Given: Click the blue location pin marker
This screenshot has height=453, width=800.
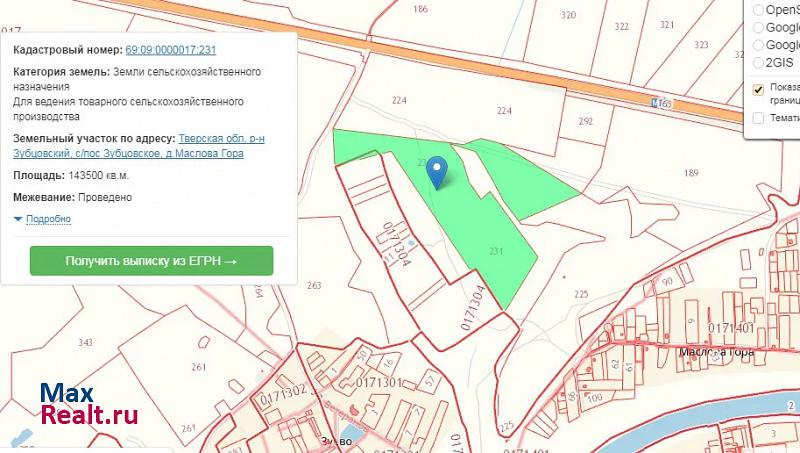Looking at the screenshot, I should pyautogui.click(x=437, y=171).
